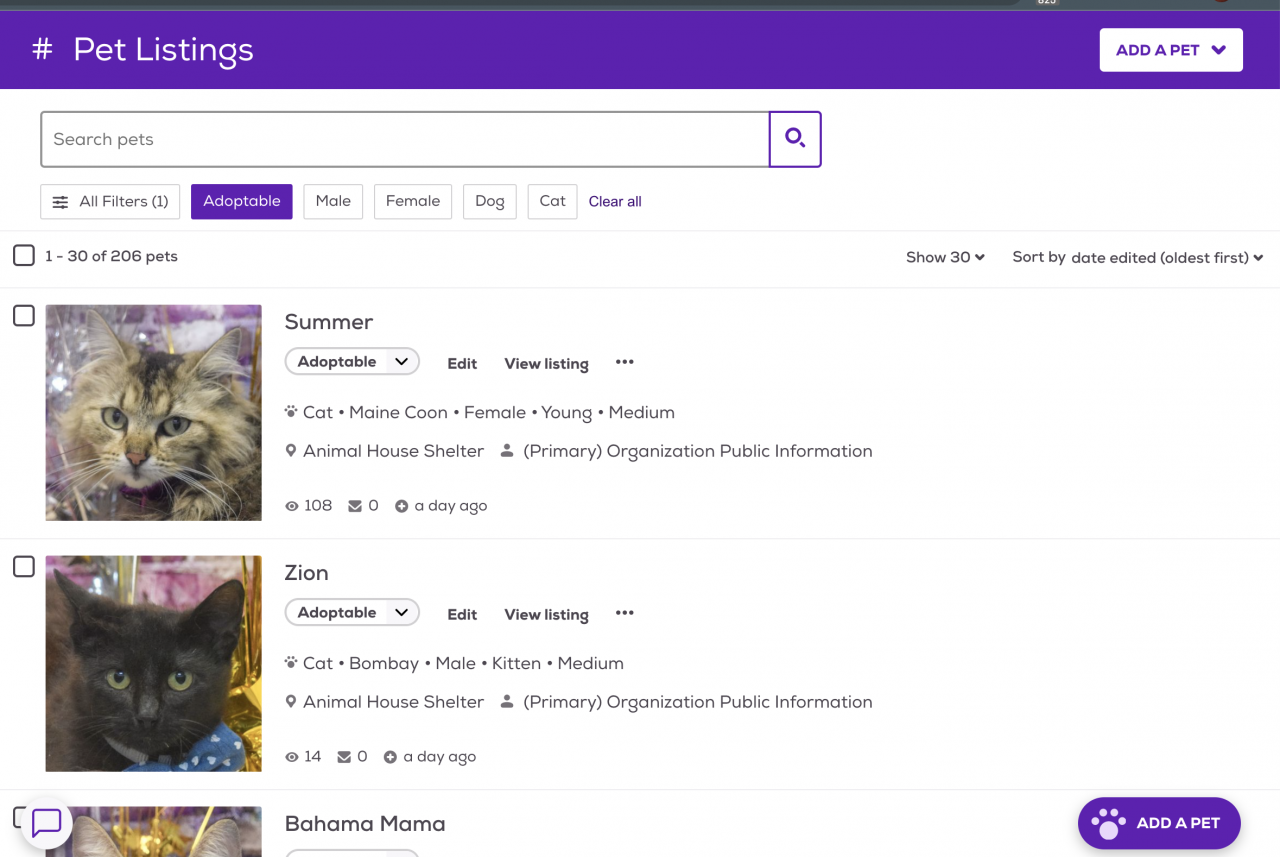
Task: Click the magnifying glass search button
Action: pyautogui.click(x=795, y=139)
